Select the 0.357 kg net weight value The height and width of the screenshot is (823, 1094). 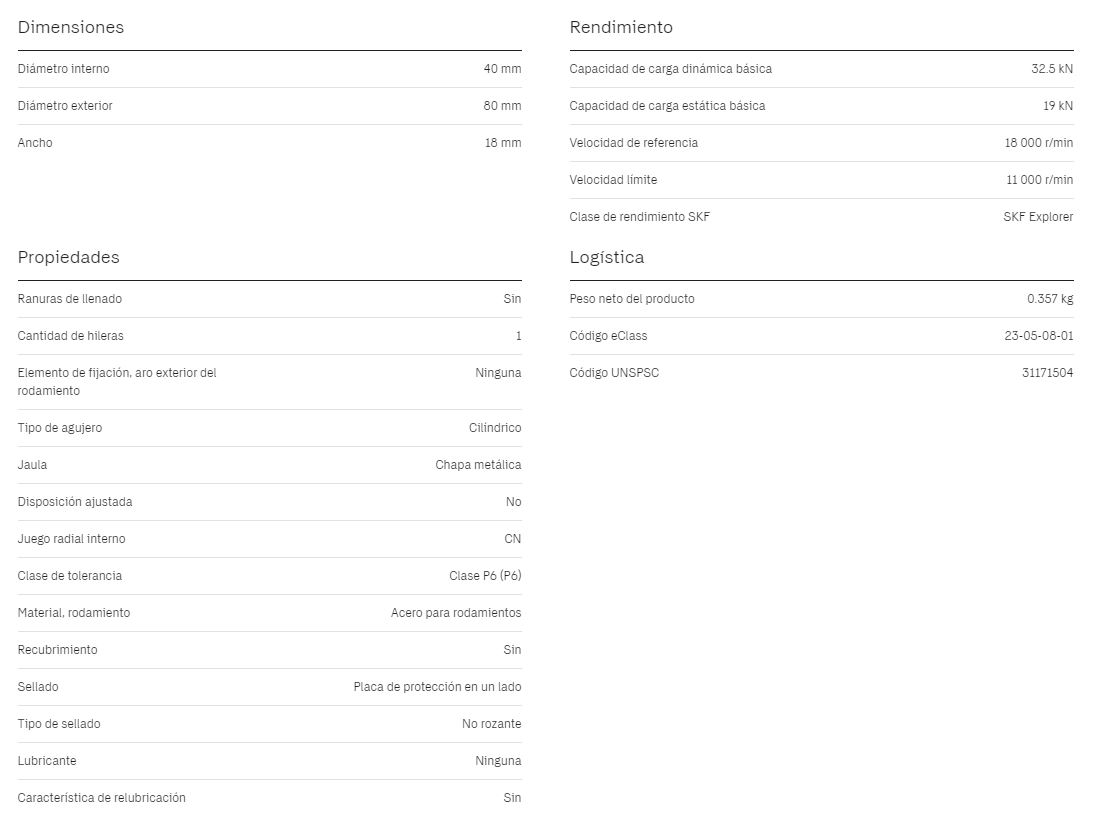pyautogui.click(x=1050, y=299)
